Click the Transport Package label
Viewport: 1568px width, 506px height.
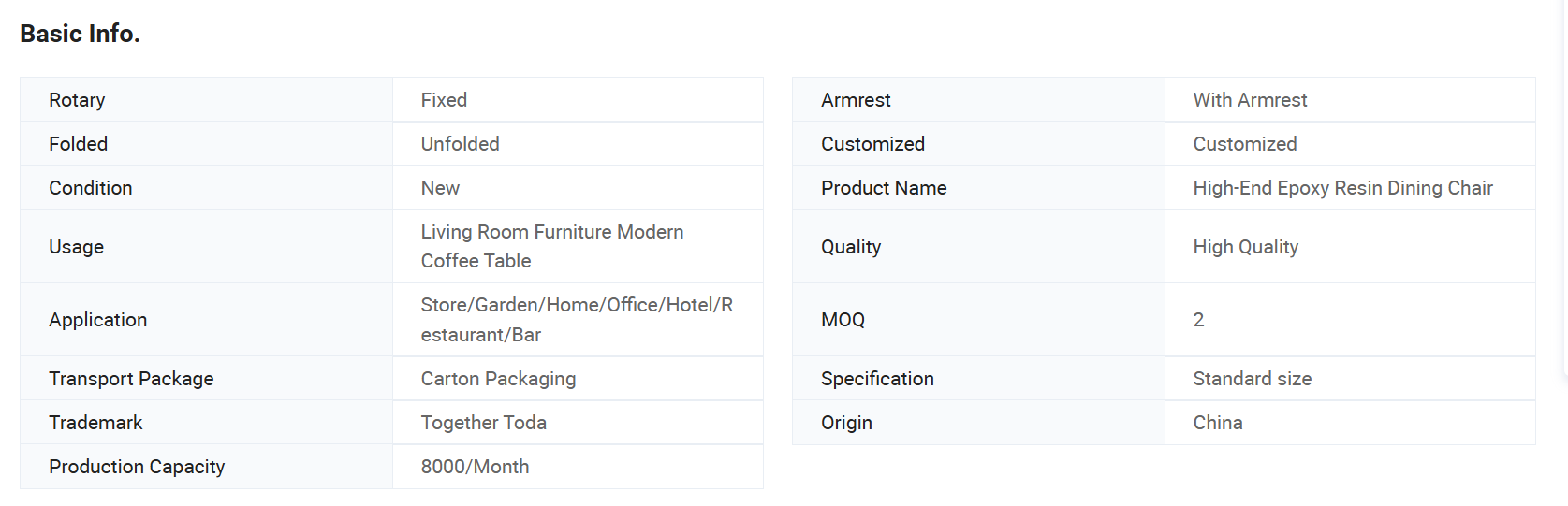131,379
